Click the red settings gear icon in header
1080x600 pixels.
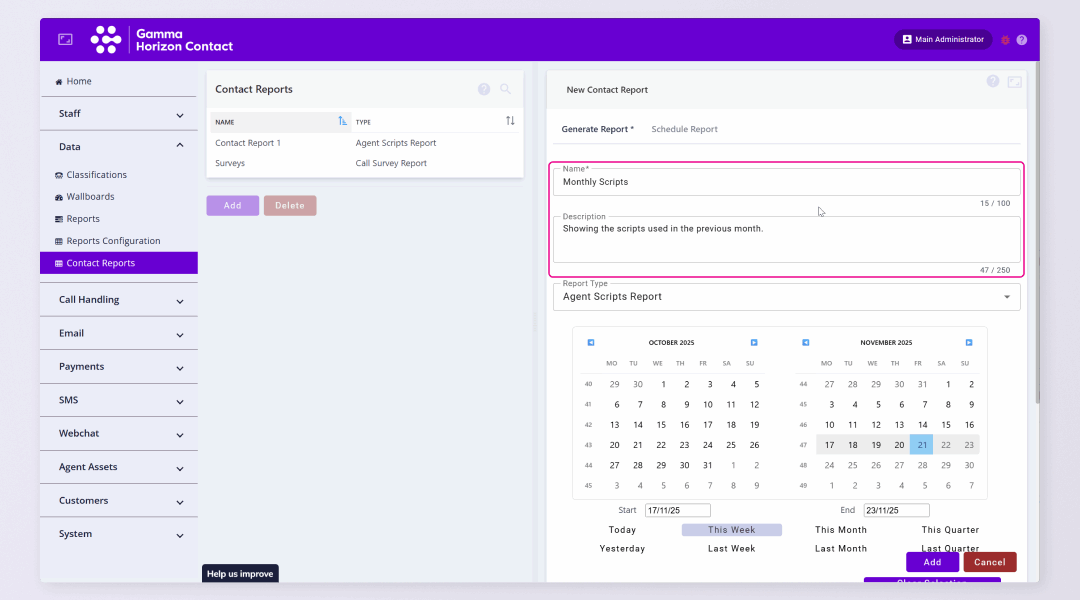pyautogui.click(x=1005, y=40)
